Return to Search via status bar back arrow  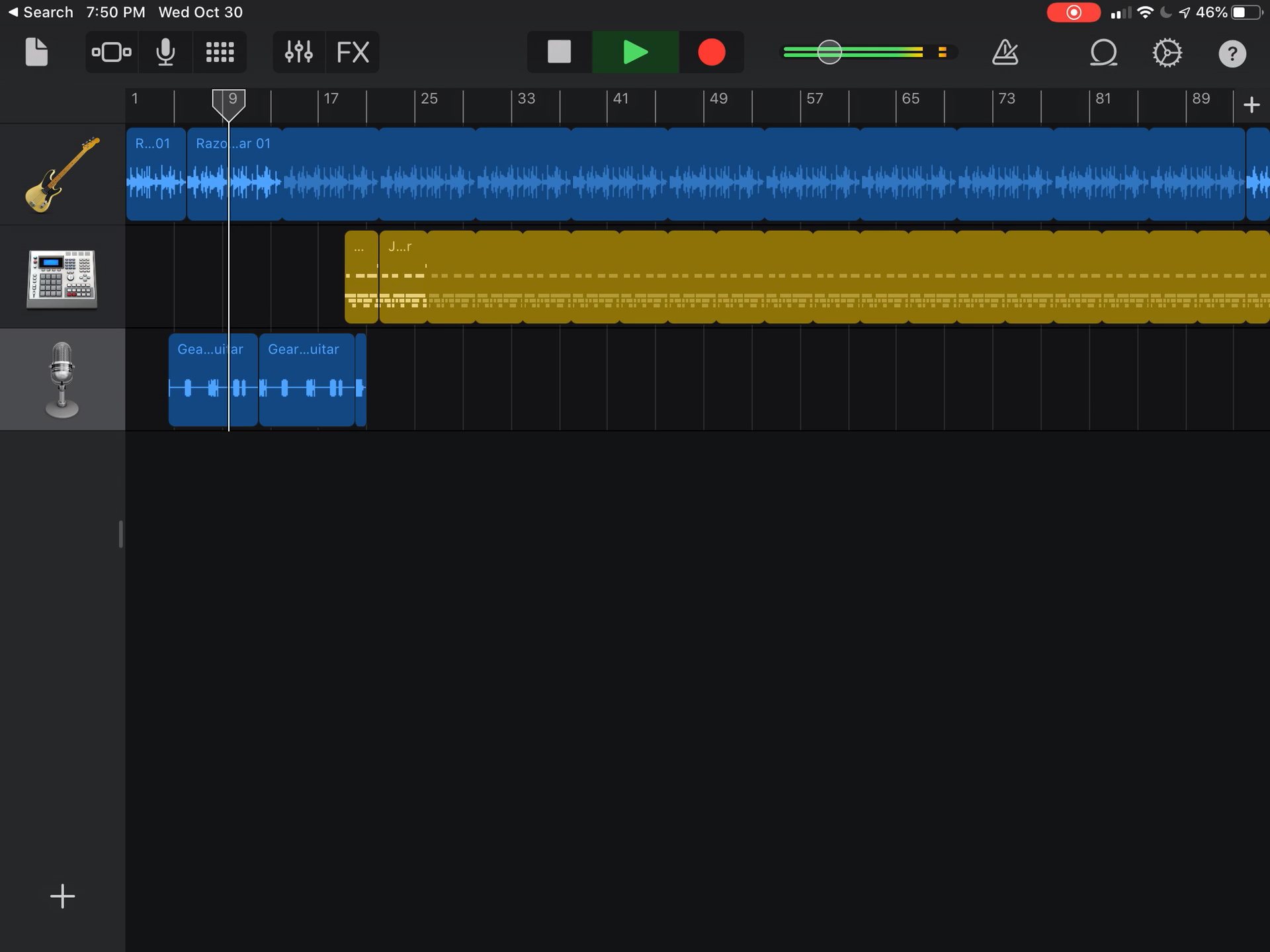point(40,13)
